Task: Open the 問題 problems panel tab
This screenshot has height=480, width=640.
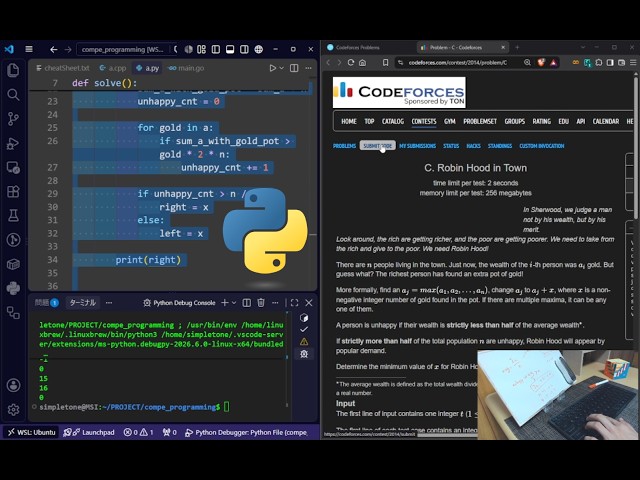Action: coord(47,302)
